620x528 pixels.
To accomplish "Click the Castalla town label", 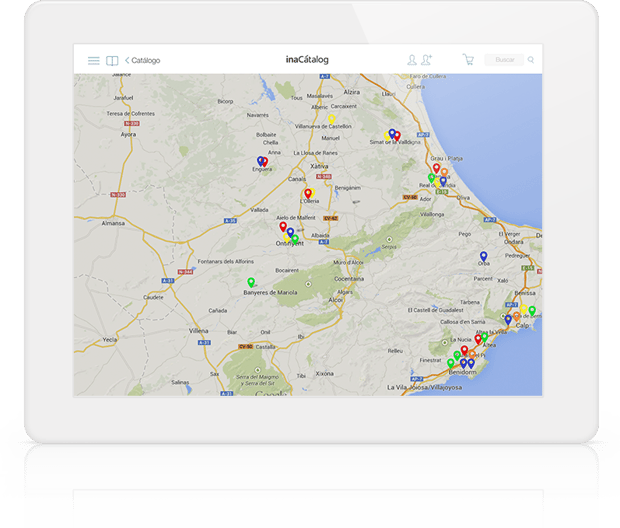I will click(265, 347).
